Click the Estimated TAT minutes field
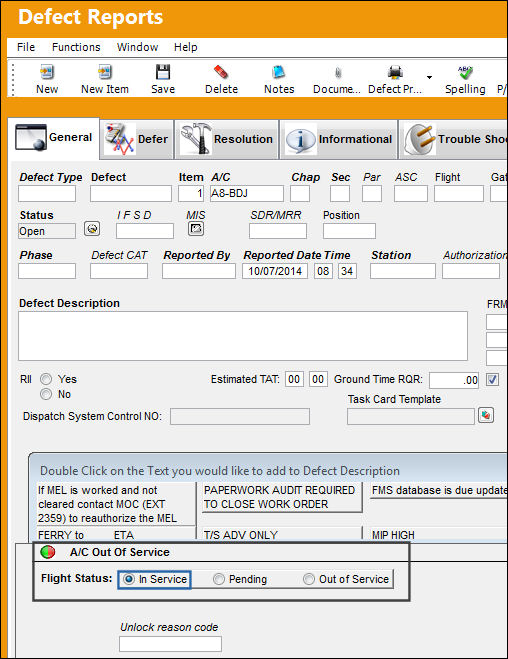Screen dimensions: 508x659 coord(318,380)
